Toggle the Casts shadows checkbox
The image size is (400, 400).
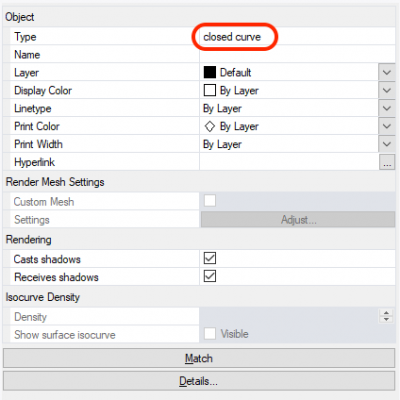click(x=210, y=258)
